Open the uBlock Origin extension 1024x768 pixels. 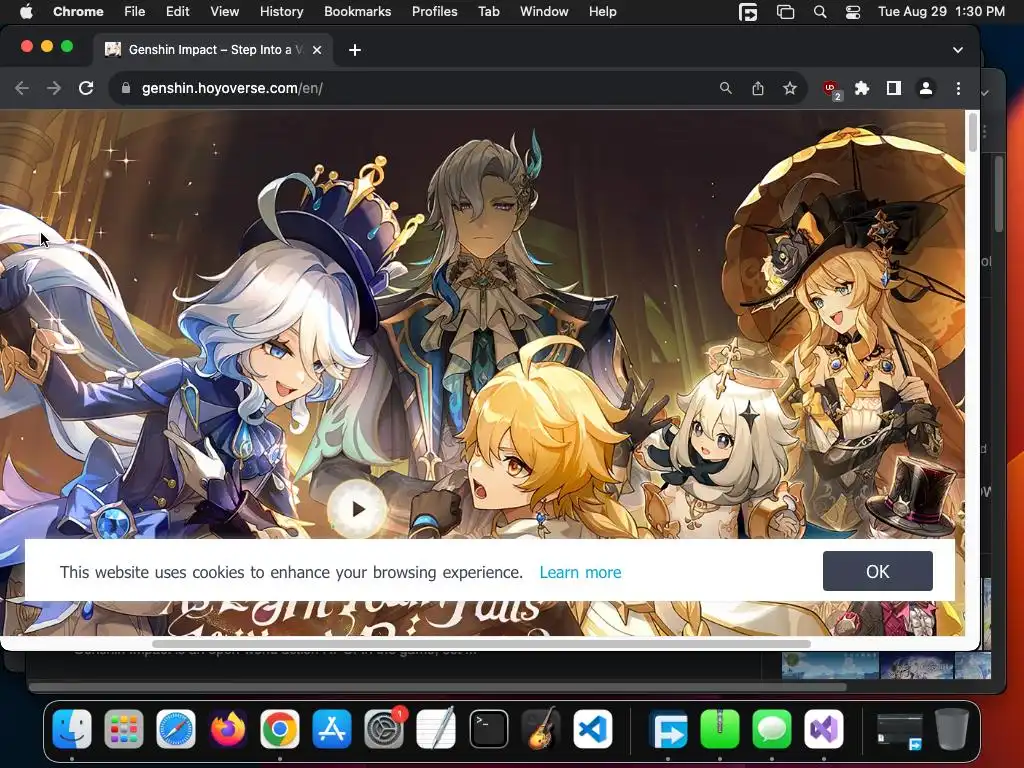coord(831,89)
